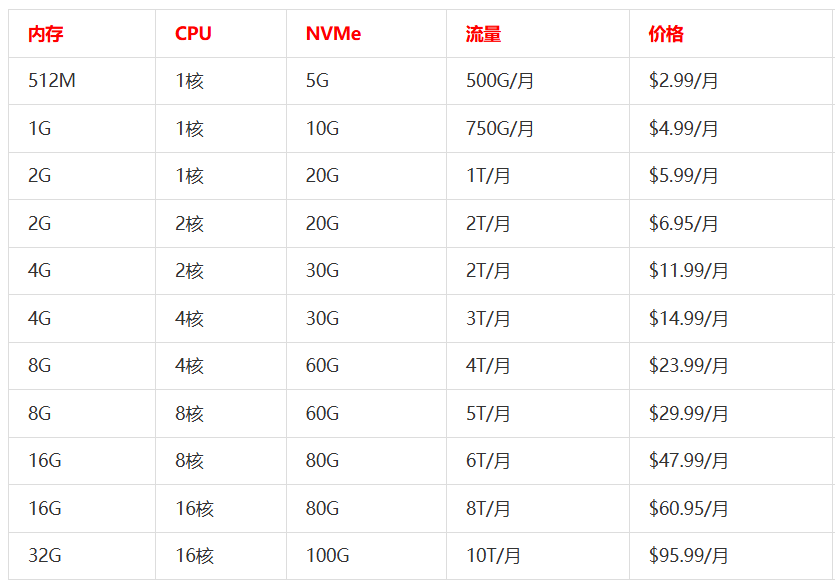The image size is (835, 587).
Task: Click the 价格 column header
Action: [666, 34]
